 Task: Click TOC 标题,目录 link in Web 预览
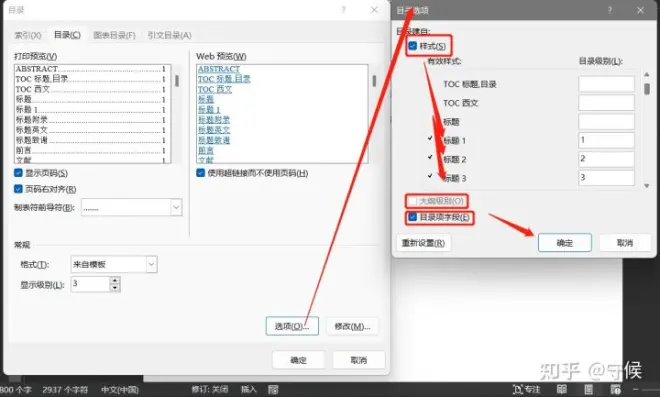click(x=224, y=79)
